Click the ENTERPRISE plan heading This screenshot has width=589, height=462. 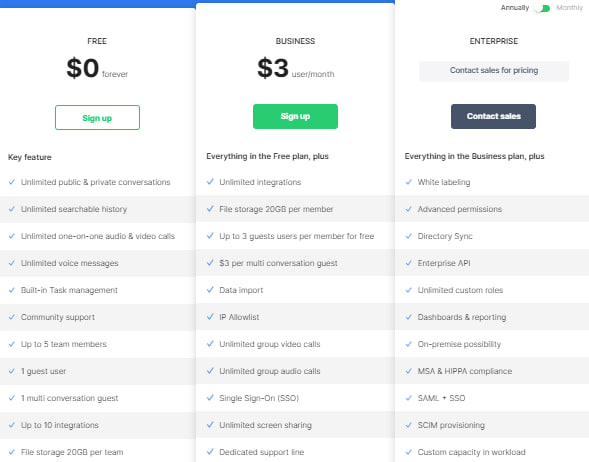494,41
